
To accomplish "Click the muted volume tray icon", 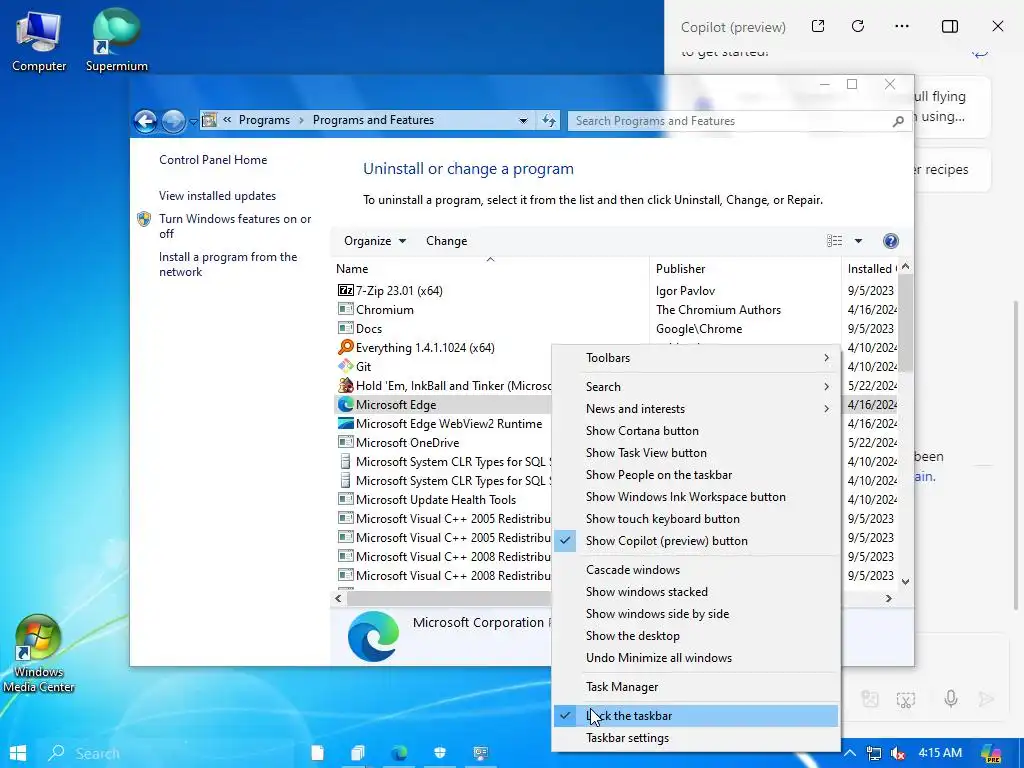I will [899, 753].
